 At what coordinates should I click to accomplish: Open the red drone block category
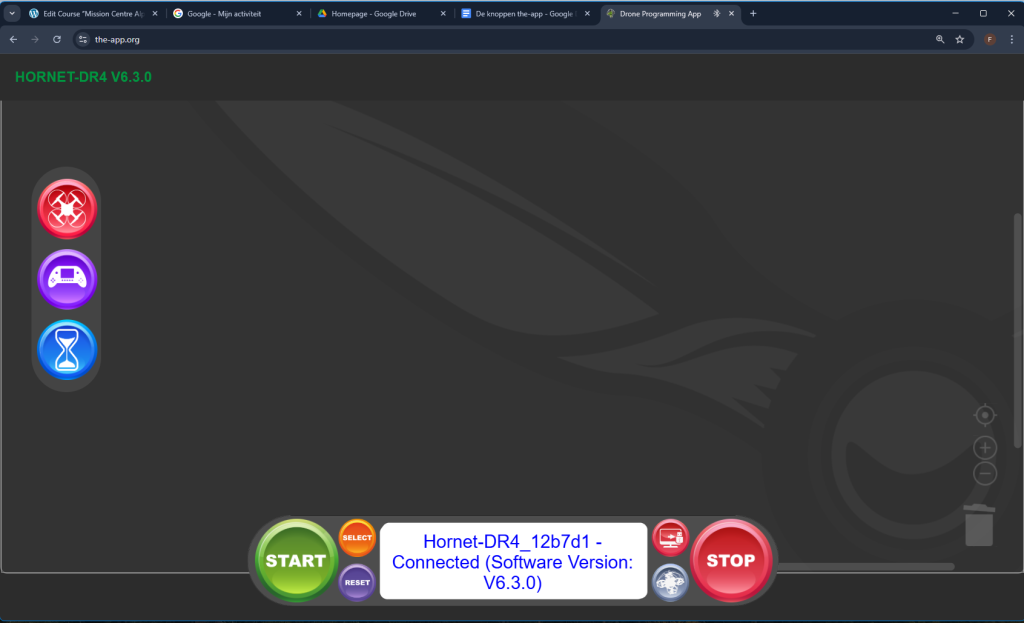67,208
